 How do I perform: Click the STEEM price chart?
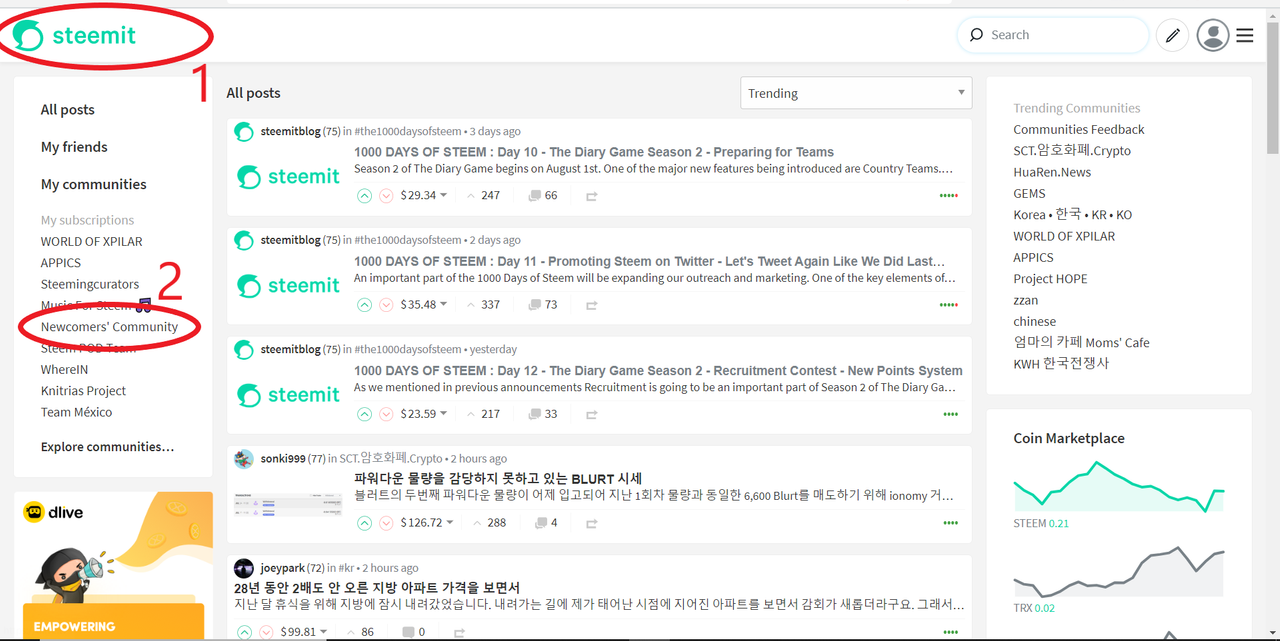tap(1118, 487)
